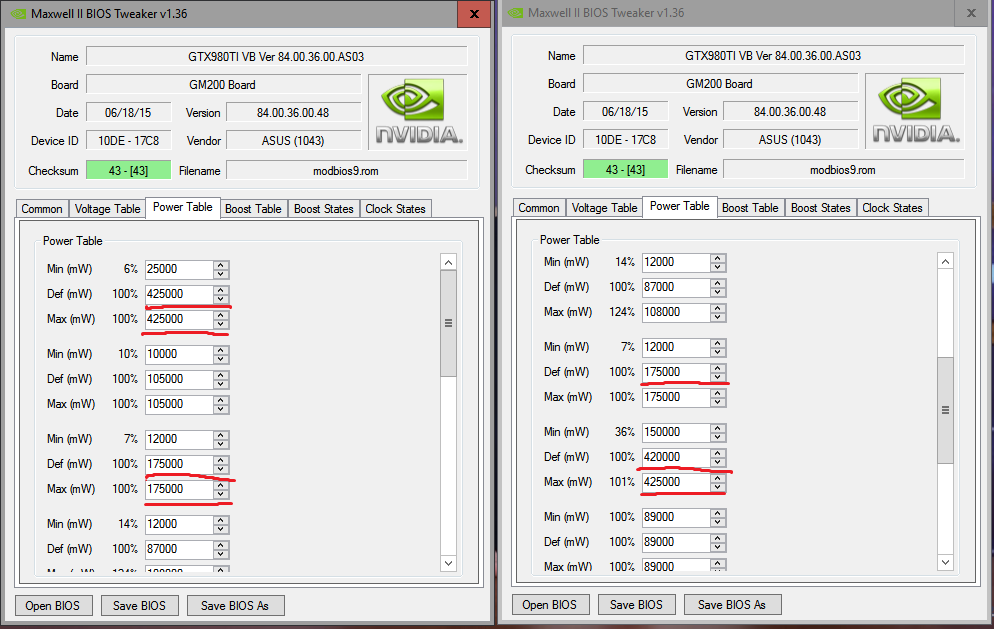Click the Date 06/18/15 field in left window
Viewport: 994px width, 629px height.
129,113
